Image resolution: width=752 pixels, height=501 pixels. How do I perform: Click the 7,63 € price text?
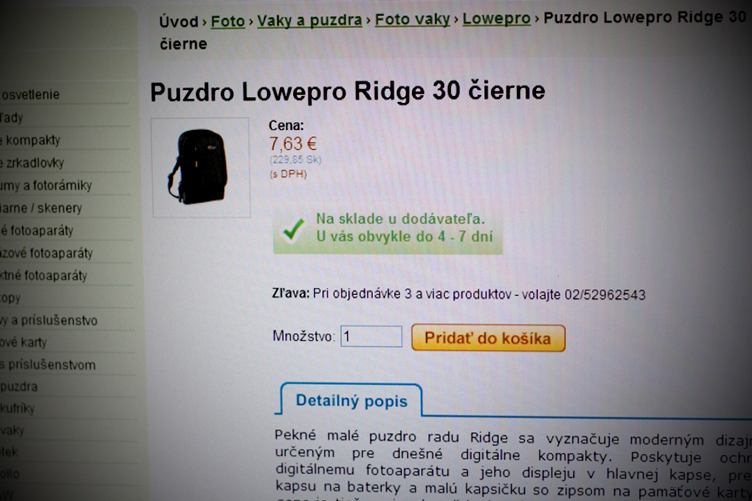click(x=293, y=143)
